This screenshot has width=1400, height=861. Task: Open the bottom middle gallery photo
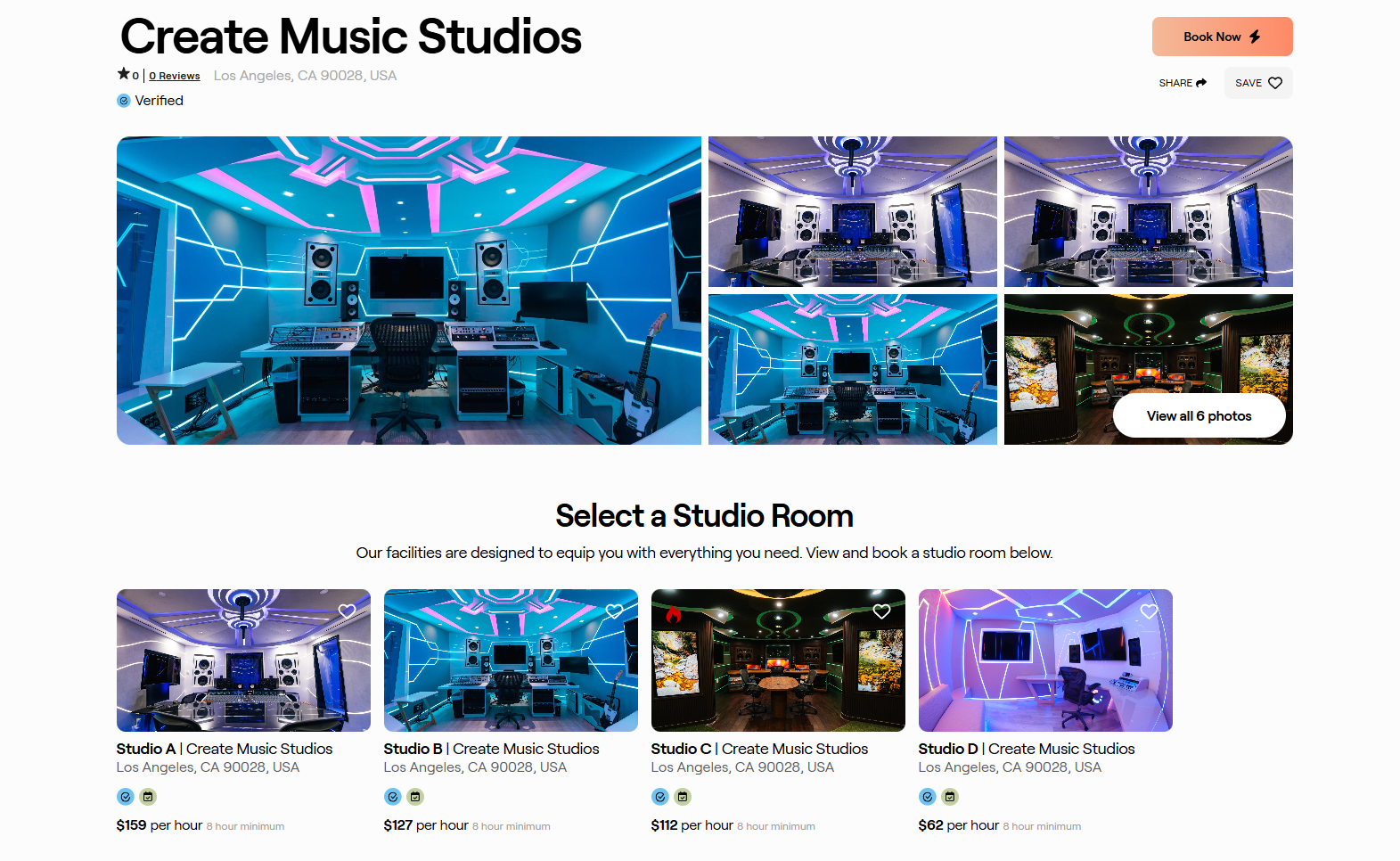point(853,369)
